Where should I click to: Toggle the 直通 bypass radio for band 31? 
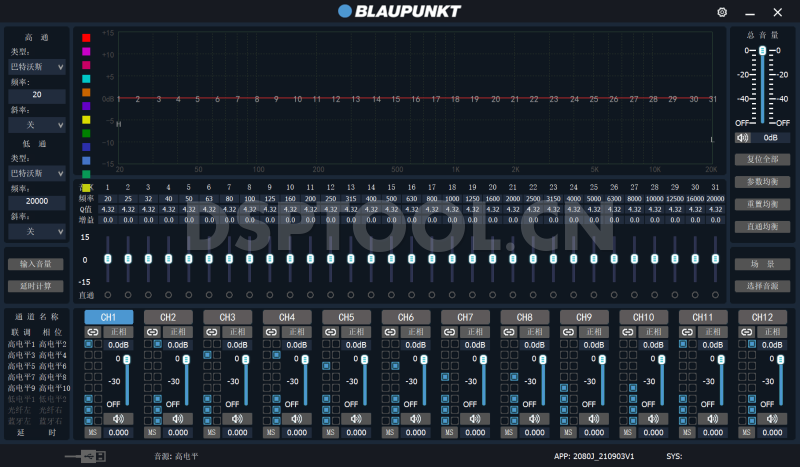click(x=715, y=295)
